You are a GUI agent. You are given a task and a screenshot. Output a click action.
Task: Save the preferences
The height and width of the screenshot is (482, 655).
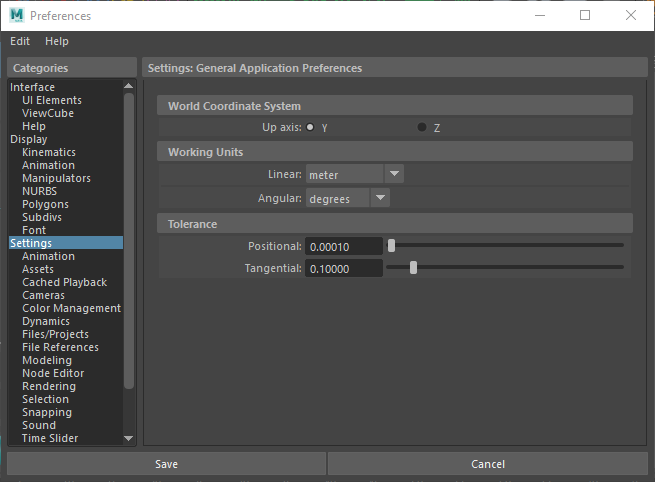166,464
